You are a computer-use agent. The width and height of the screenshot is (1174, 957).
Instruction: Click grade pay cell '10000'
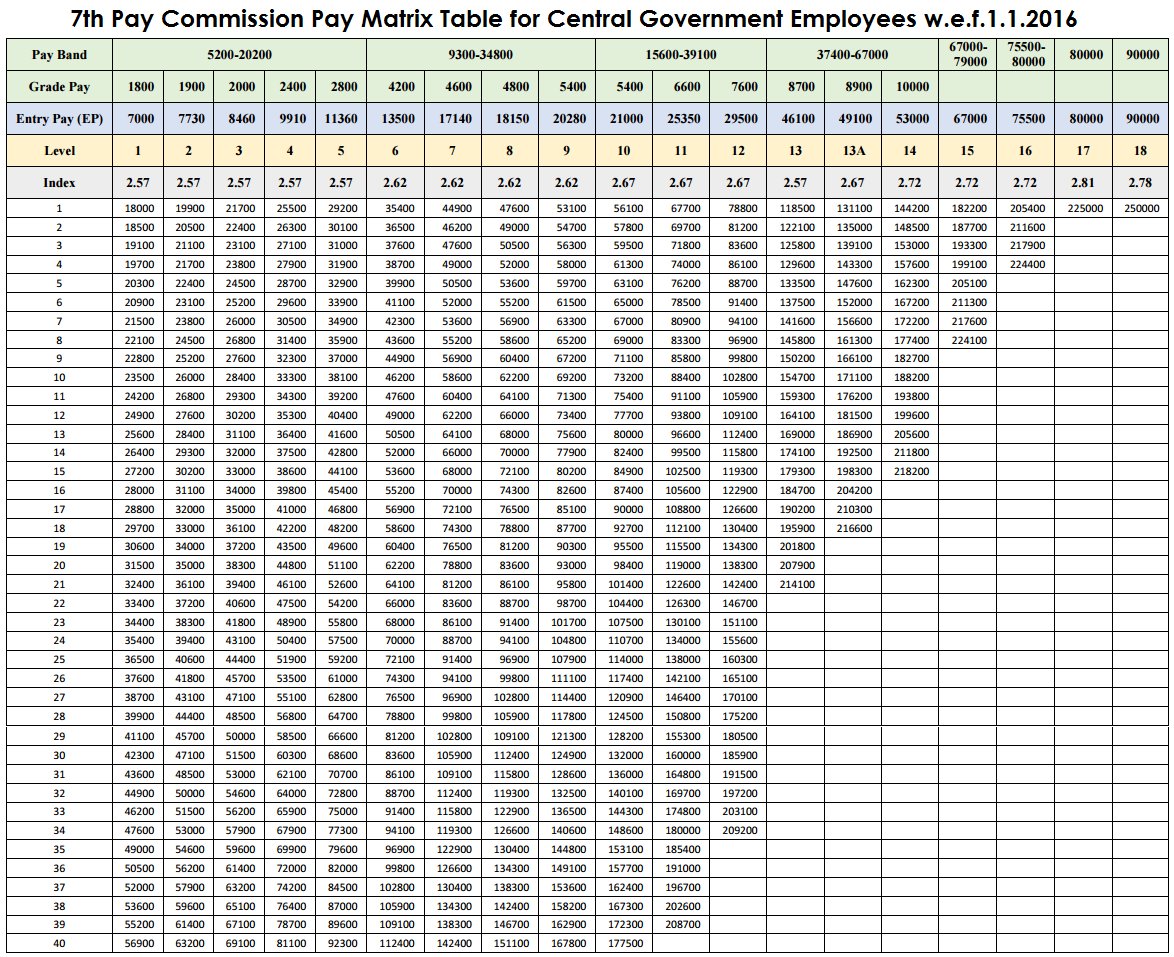click(912, 87)
